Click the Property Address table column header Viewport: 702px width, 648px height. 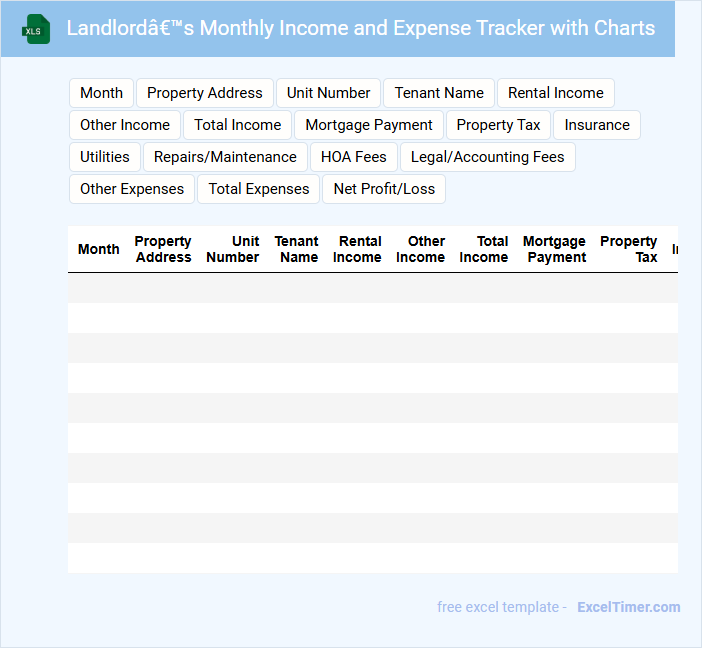tap(163, 249)
